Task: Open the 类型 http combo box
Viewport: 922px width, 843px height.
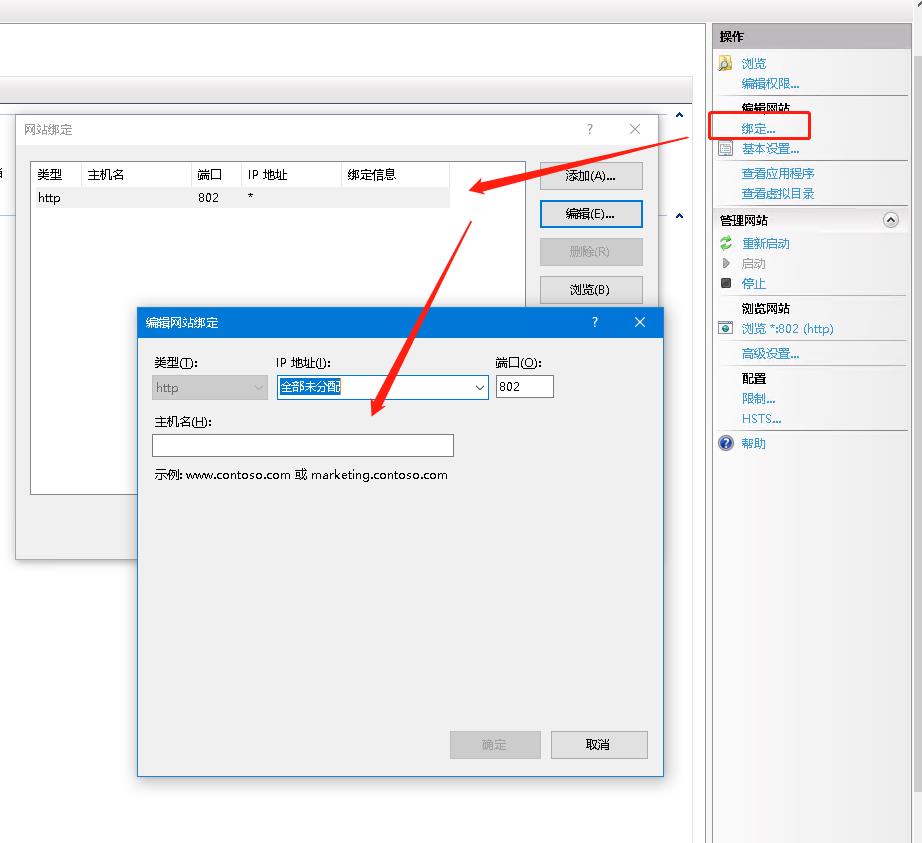Action: [210, 387]
